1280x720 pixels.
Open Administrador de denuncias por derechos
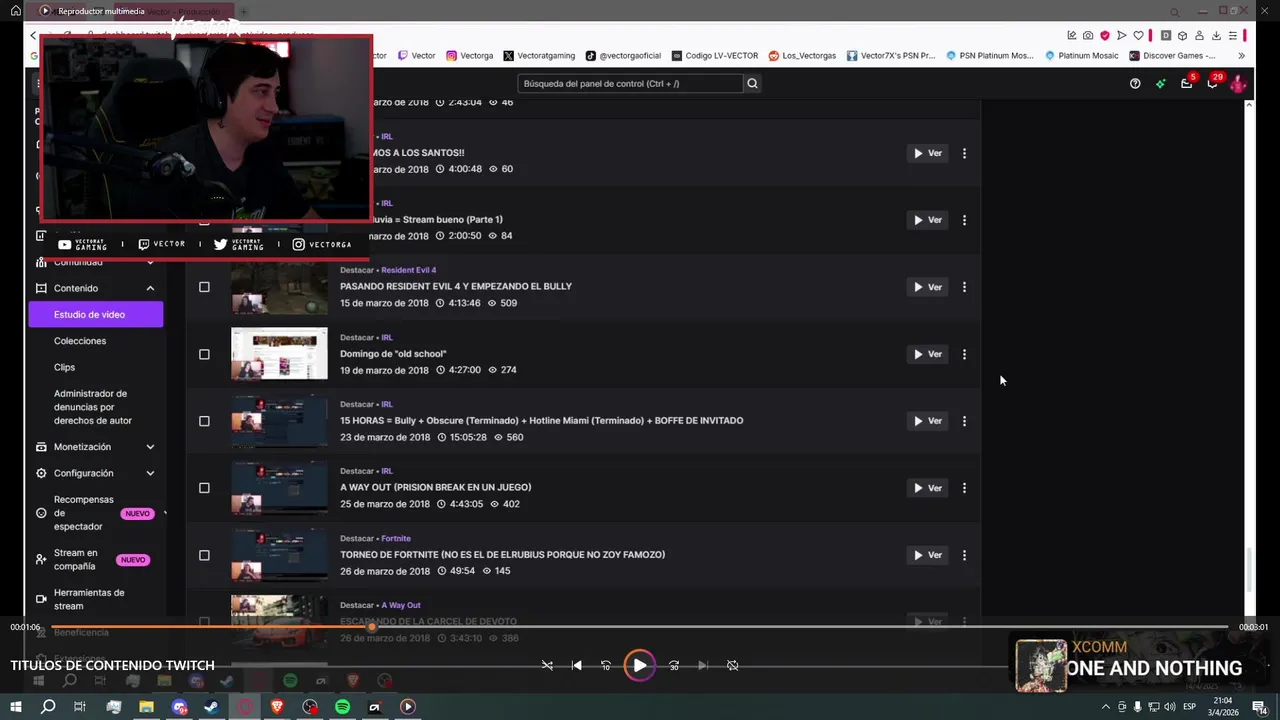click(x=93, y=407)
